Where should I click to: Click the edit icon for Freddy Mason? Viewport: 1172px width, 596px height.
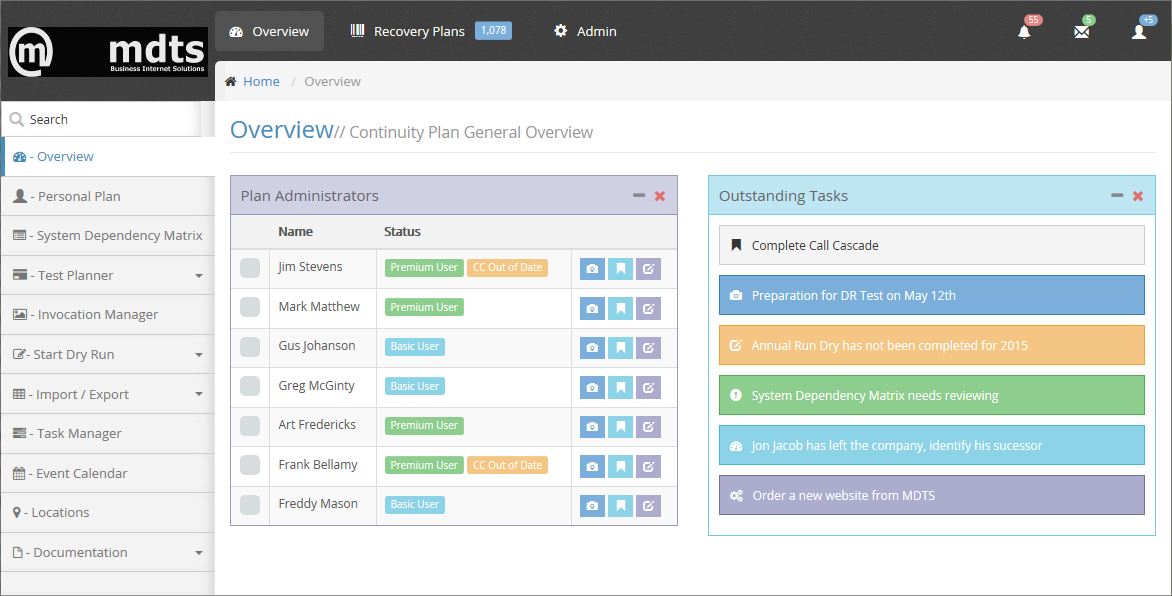point(648,506)
